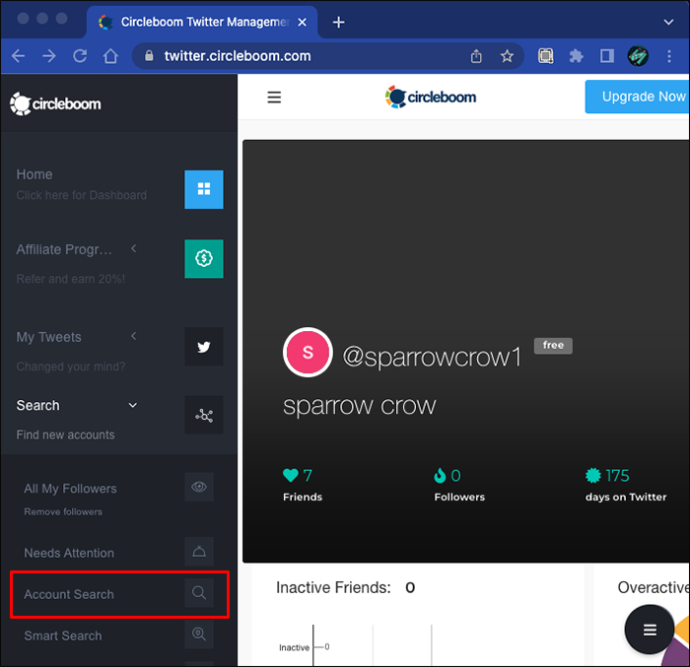
Task: Click the Search network nodes icon
Action: pos(204,415)
